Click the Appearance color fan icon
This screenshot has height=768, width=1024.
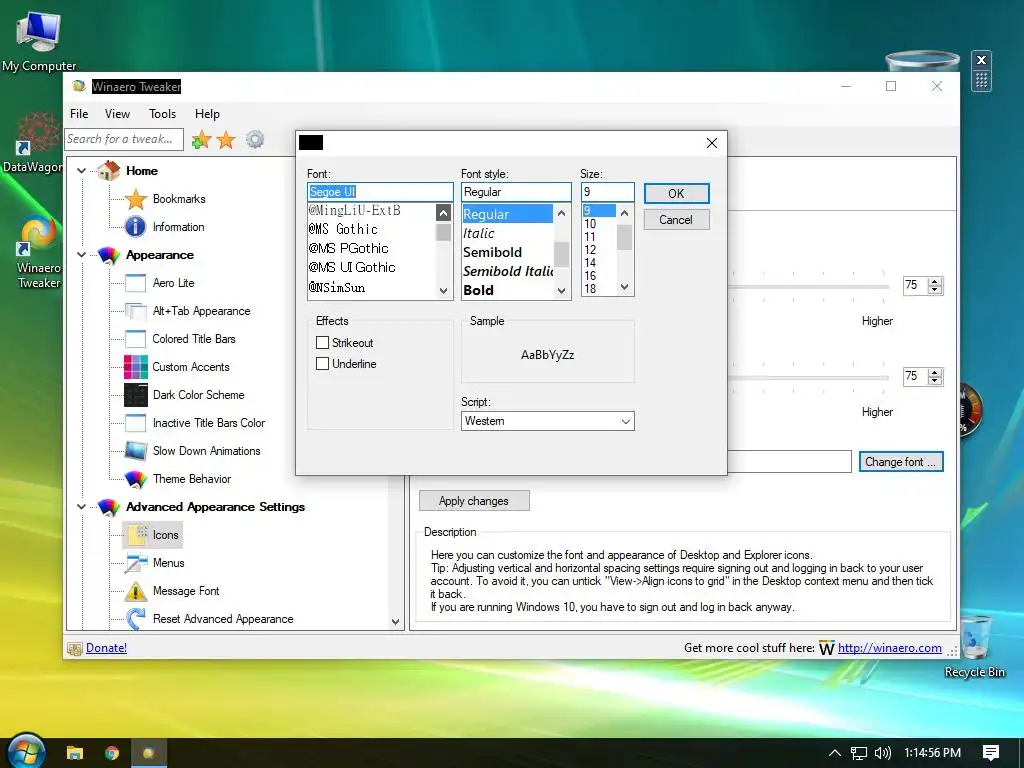(x=109, y=255)
